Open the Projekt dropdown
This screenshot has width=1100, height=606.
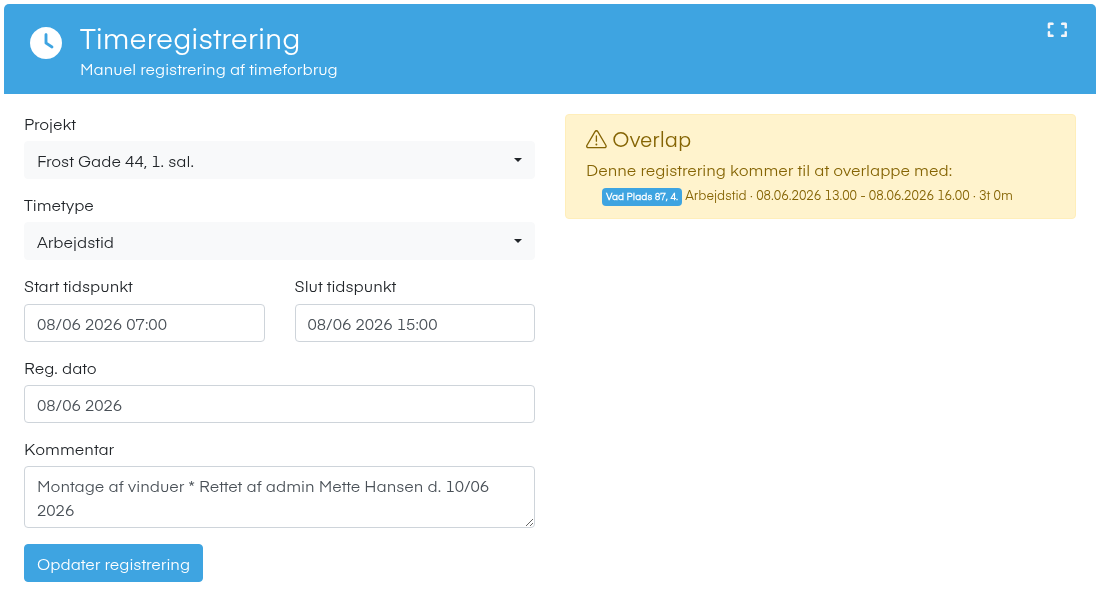pyautogui.click(x=279, y=161)
